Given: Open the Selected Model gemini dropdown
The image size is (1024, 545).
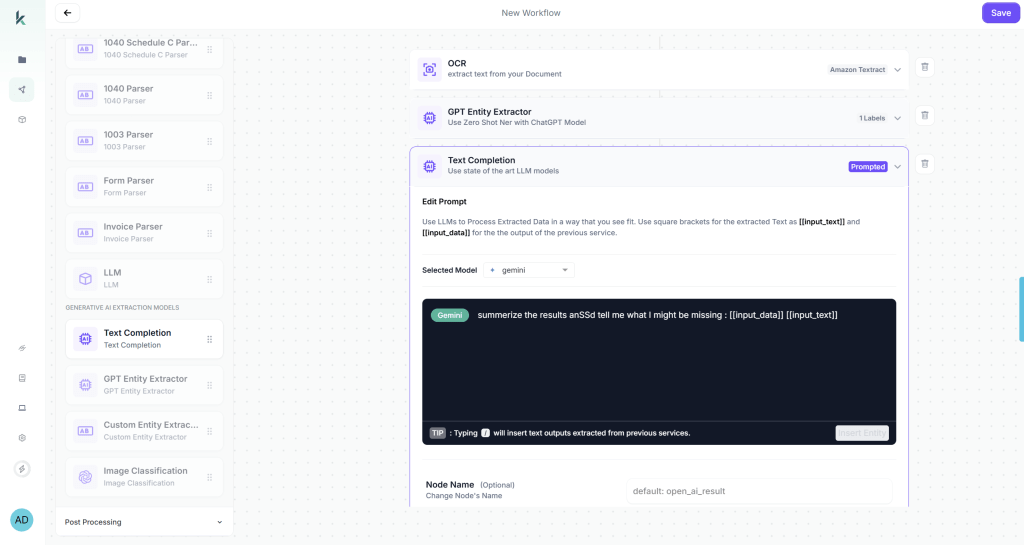Looking at the screenshot, I should tap(529, 270).
